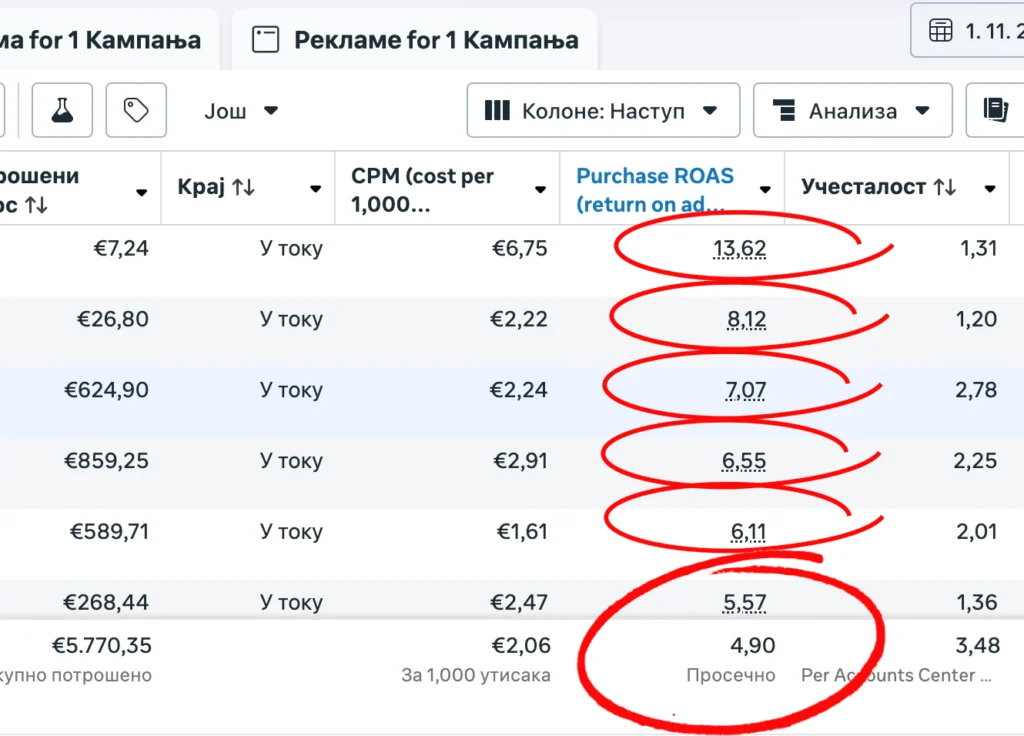Sort by the Учесталост column arrows

[x=944, y=187]
